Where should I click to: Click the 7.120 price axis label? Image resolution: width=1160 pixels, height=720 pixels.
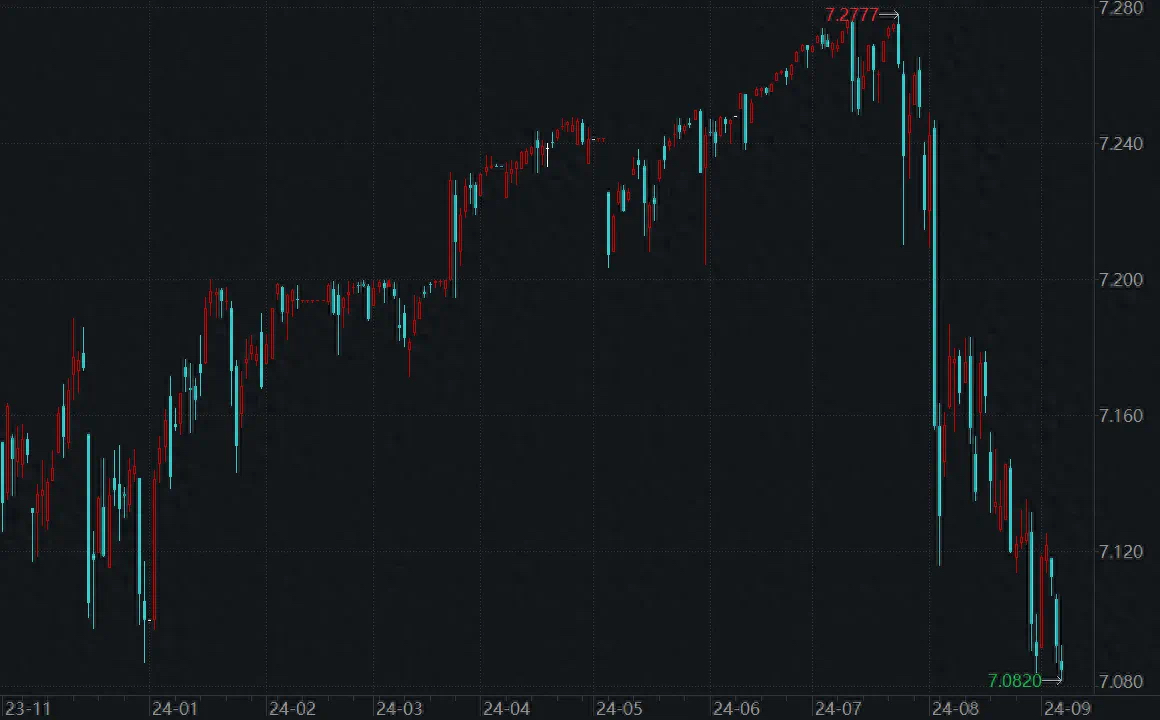[x=1120, y=551]
